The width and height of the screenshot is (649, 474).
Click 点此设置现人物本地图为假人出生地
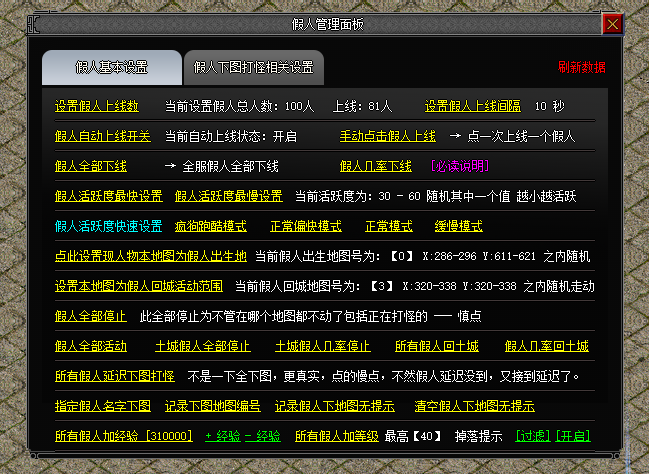(151, 256)
